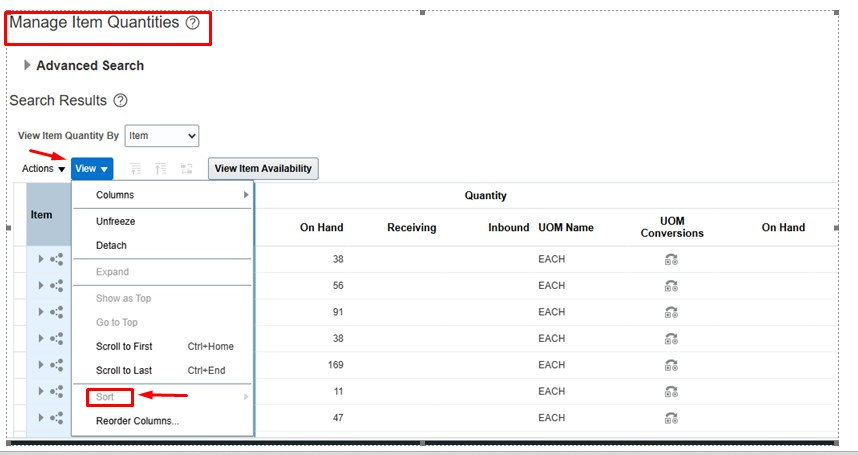Click hierarchy icon in the 56 row

57,285
